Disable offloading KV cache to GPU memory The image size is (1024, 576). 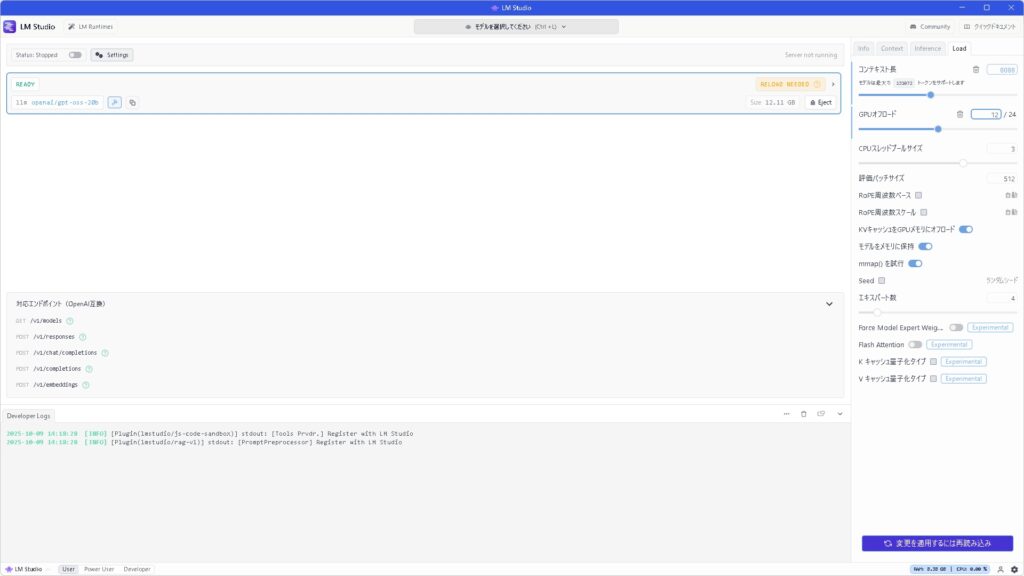(965, 229)
